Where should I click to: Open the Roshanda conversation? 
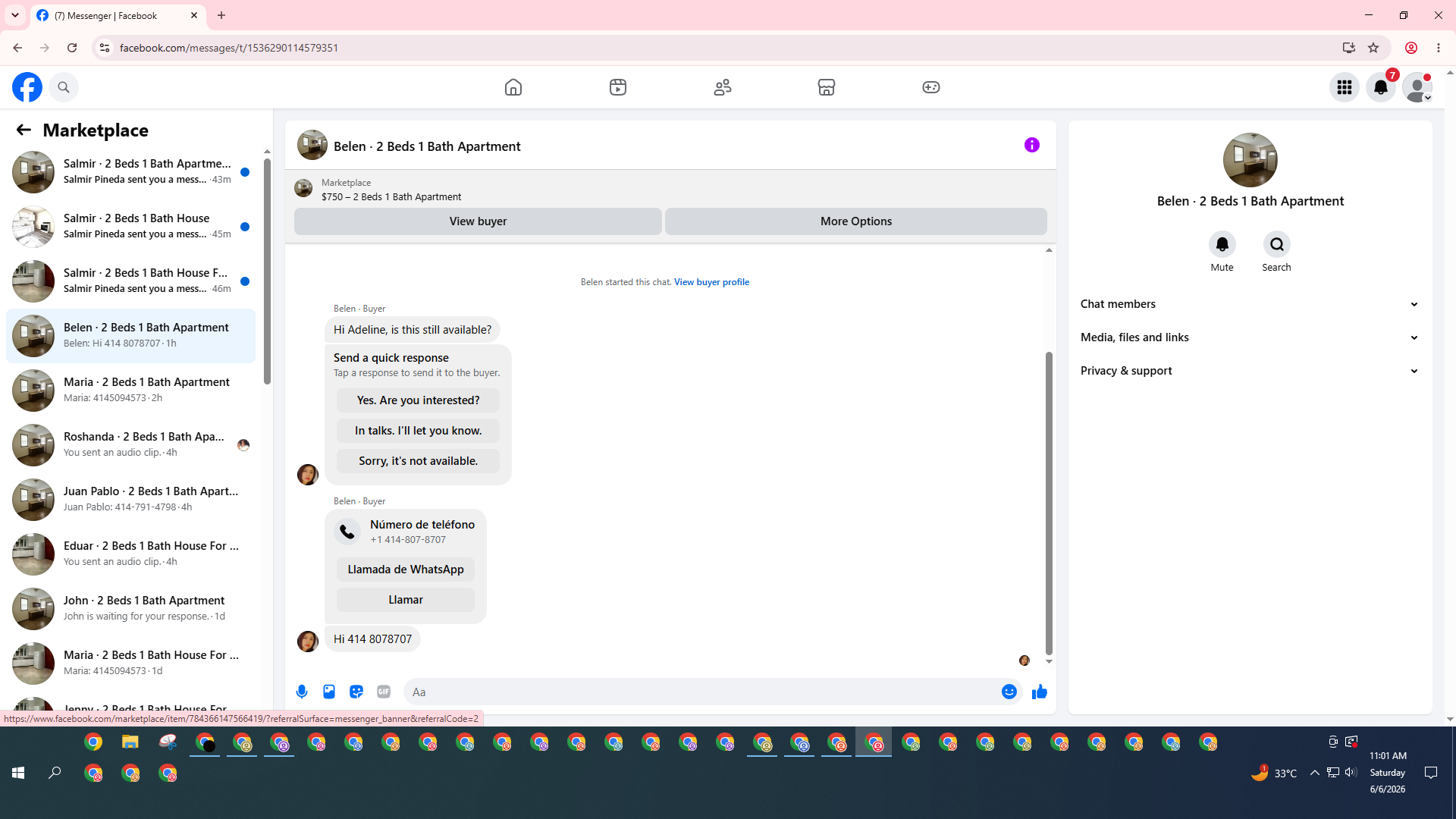point(131,445)
